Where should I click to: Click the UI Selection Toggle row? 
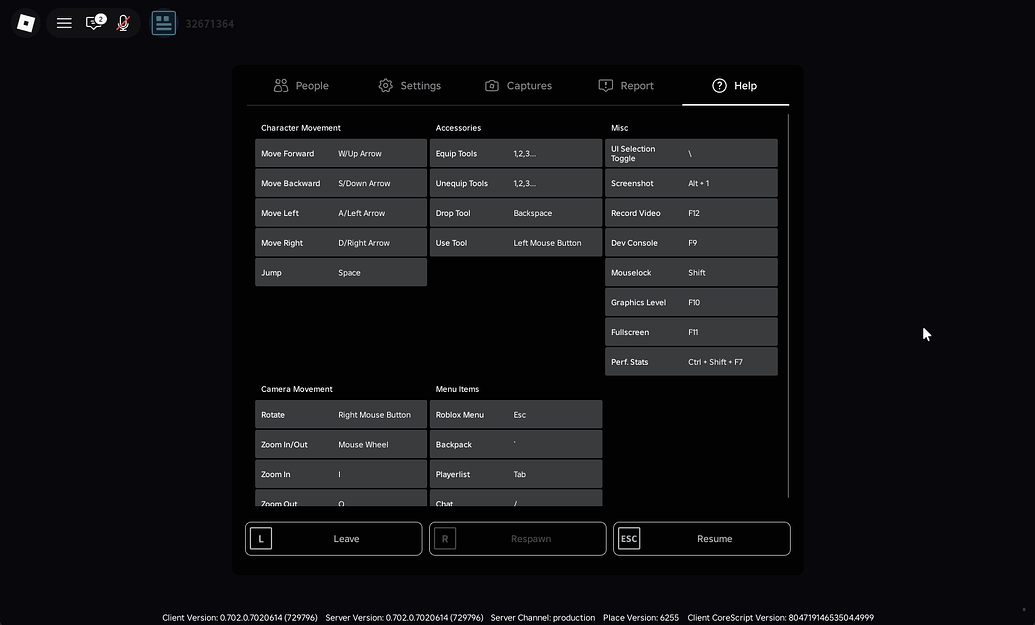(x=691, y=153)
